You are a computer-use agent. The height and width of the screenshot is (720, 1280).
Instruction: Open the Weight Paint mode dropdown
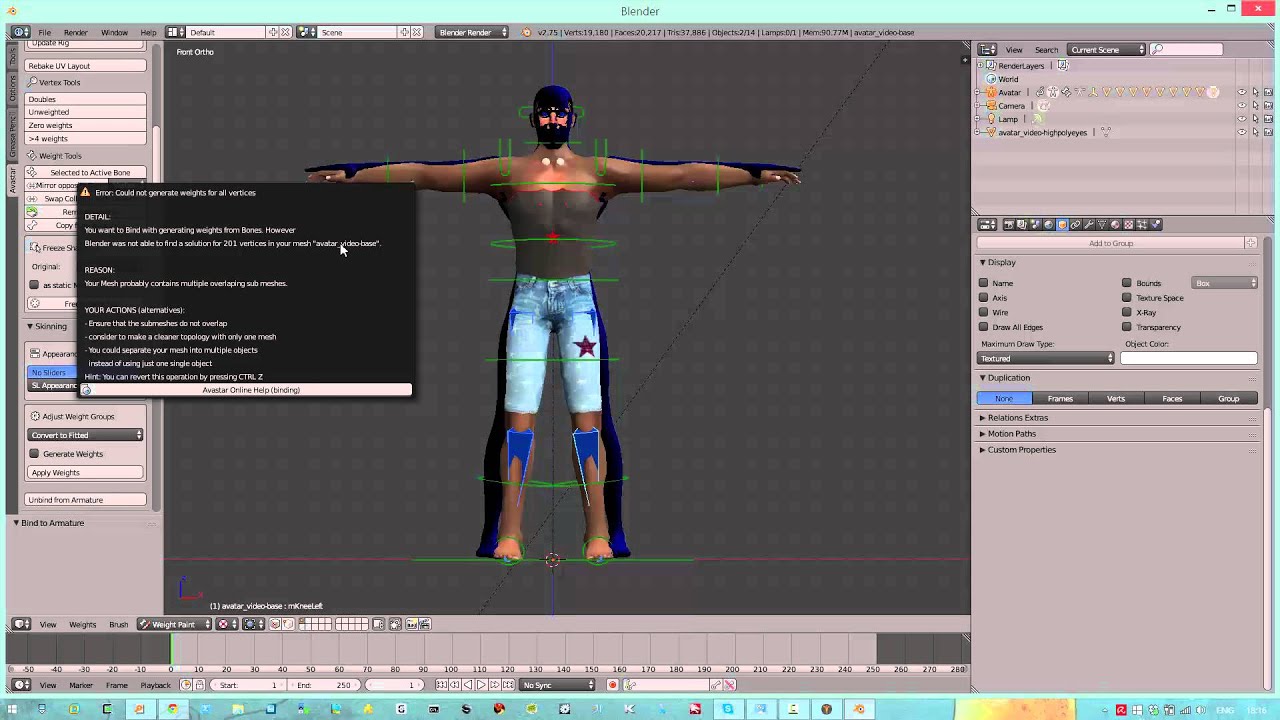tap(174, 624)
